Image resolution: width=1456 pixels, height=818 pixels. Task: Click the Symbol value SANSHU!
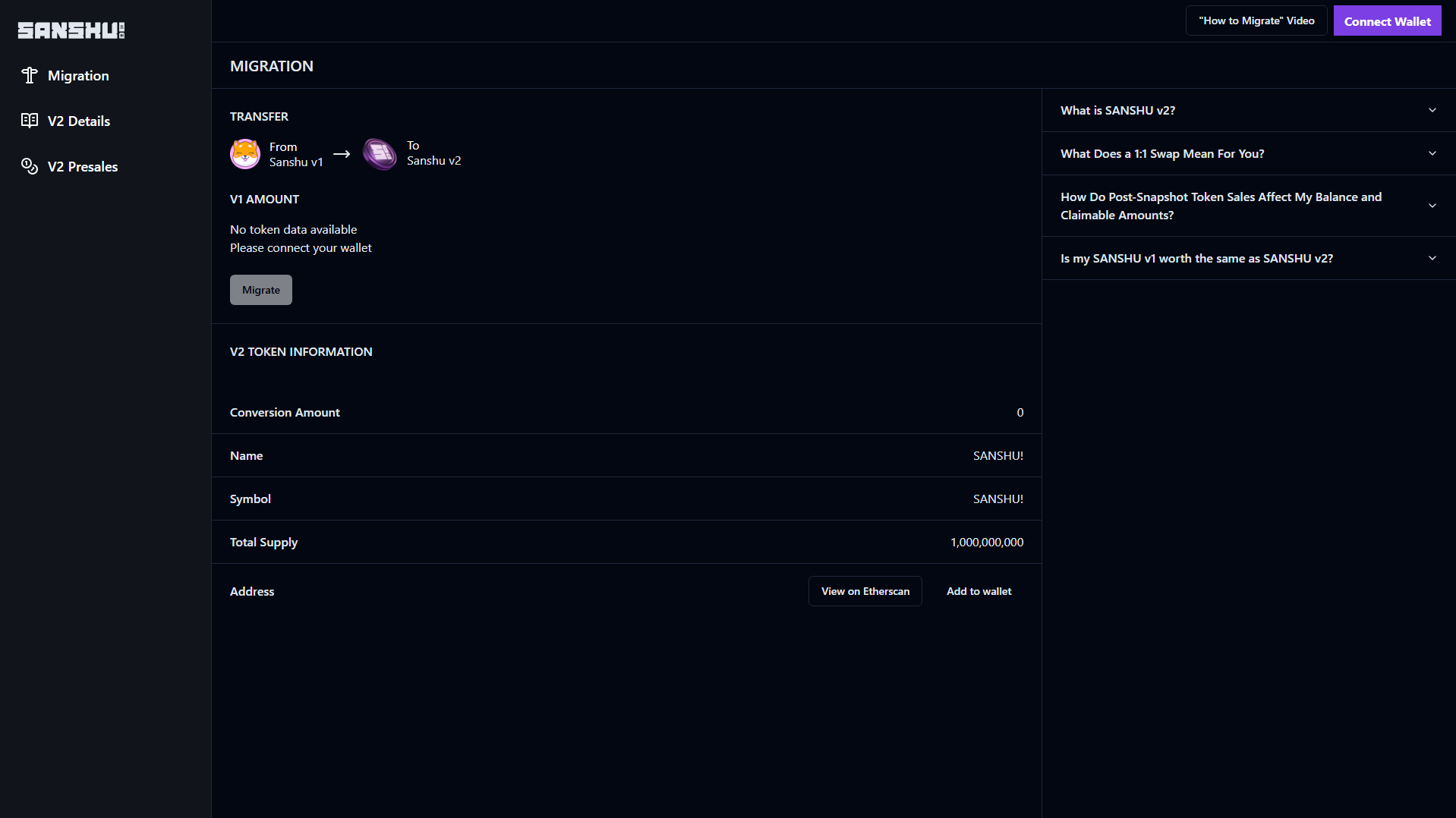pyautogui.click(x=998, y=499)
